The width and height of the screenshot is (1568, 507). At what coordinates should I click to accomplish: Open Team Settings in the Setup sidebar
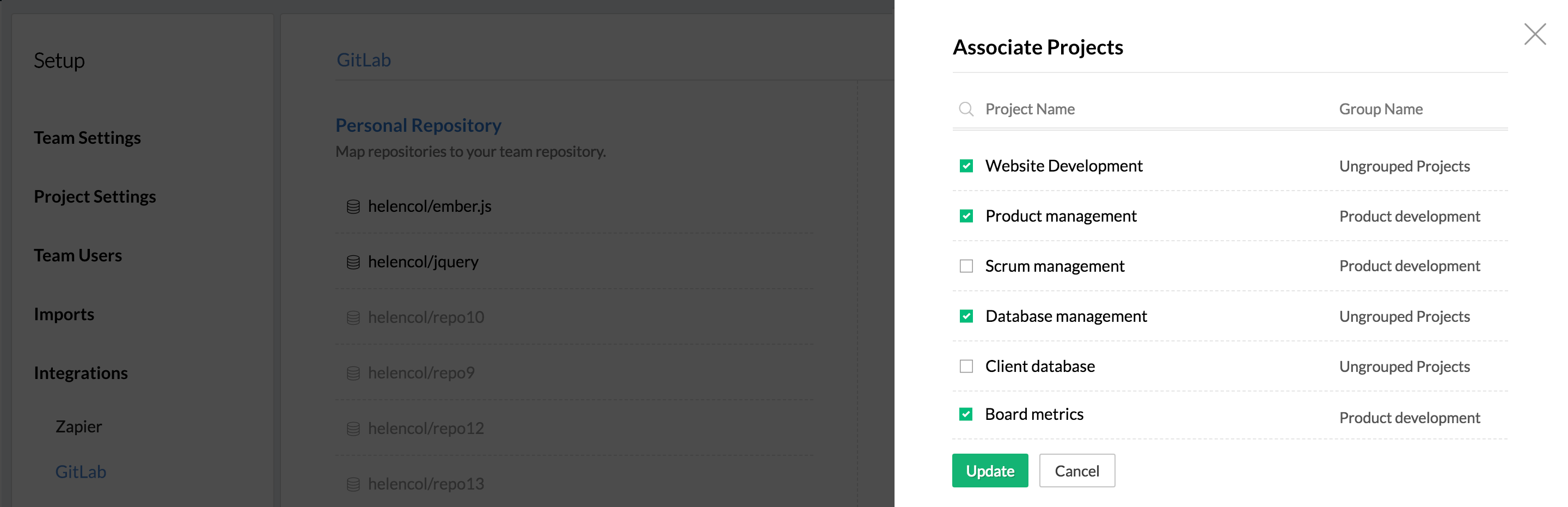click(x=87, y=138)
